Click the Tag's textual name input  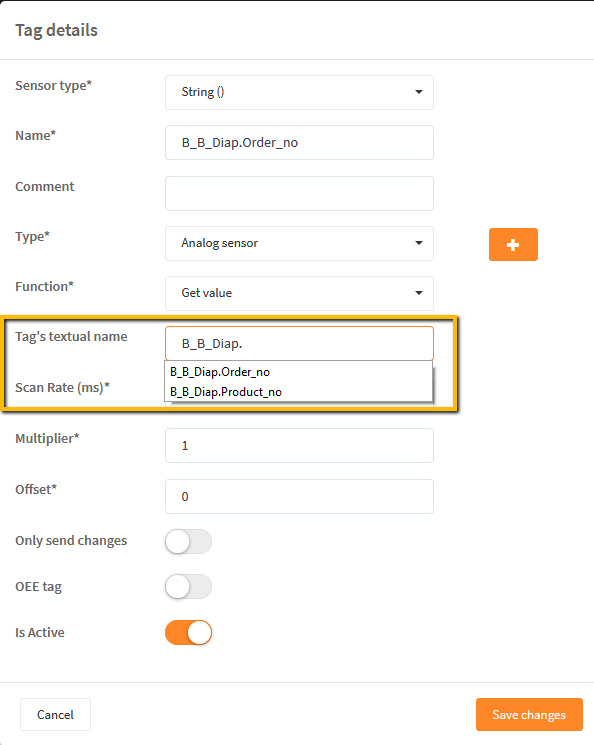[299, 344]
